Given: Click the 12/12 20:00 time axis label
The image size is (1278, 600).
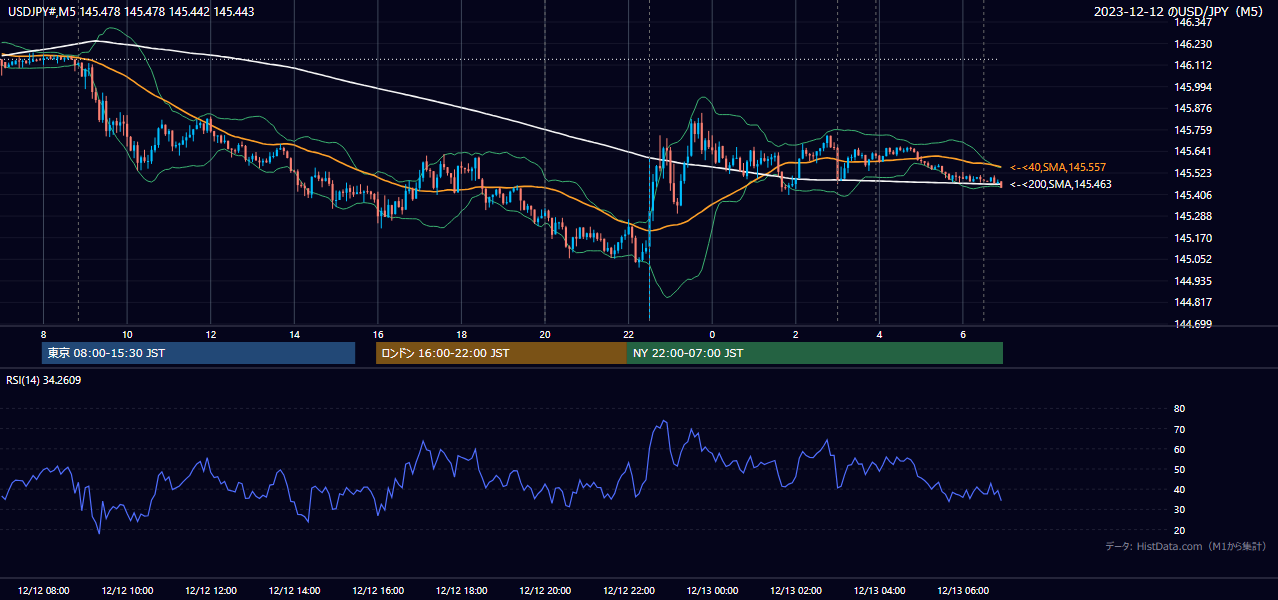Looking at the screenshot, I should tap(545, 591).
